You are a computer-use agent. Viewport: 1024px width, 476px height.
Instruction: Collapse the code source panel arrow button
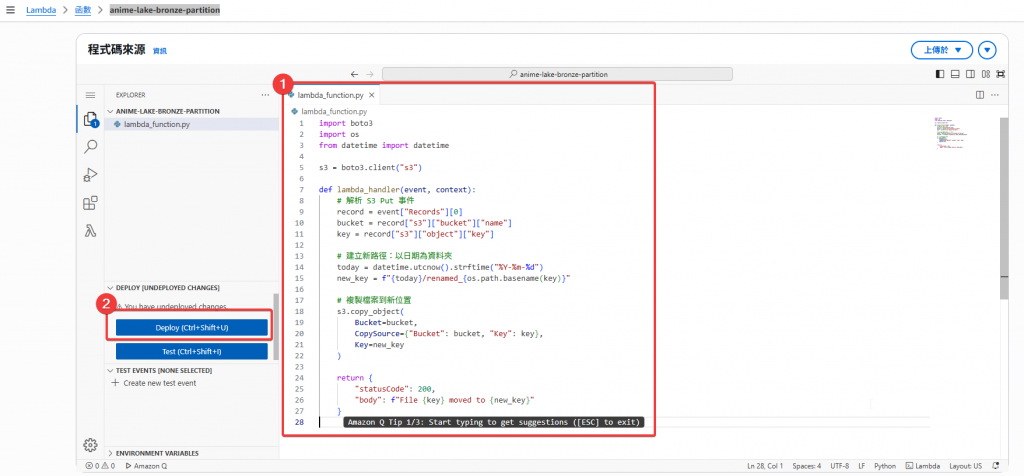(x=987, y=50)
